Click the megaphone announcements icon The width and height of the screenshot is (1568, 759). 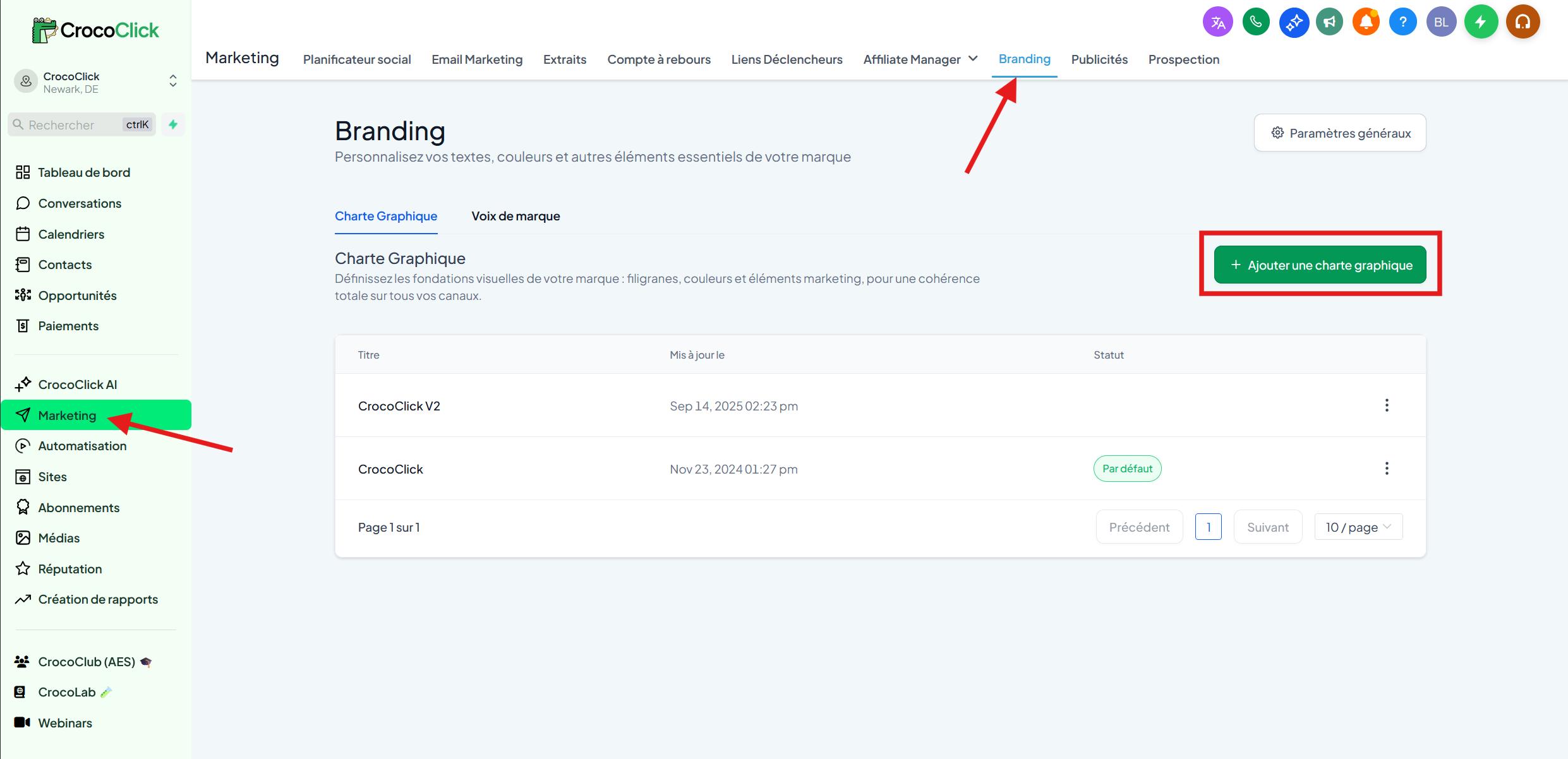[1330, 22]
